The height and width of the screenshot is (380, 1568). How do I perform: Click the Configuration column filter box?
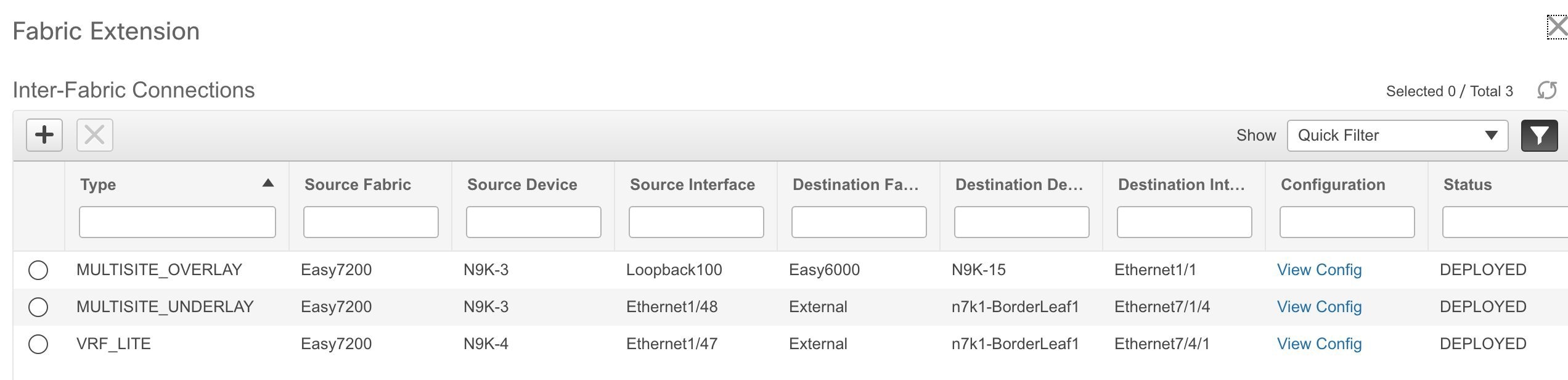point(1347,222)
